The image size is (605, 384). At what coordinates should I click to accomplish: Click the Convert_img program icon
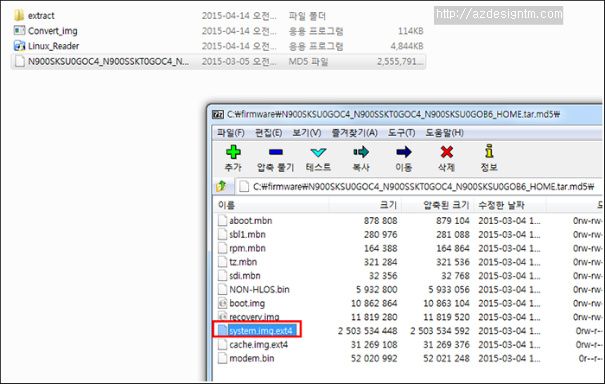(x=19, y=30)
